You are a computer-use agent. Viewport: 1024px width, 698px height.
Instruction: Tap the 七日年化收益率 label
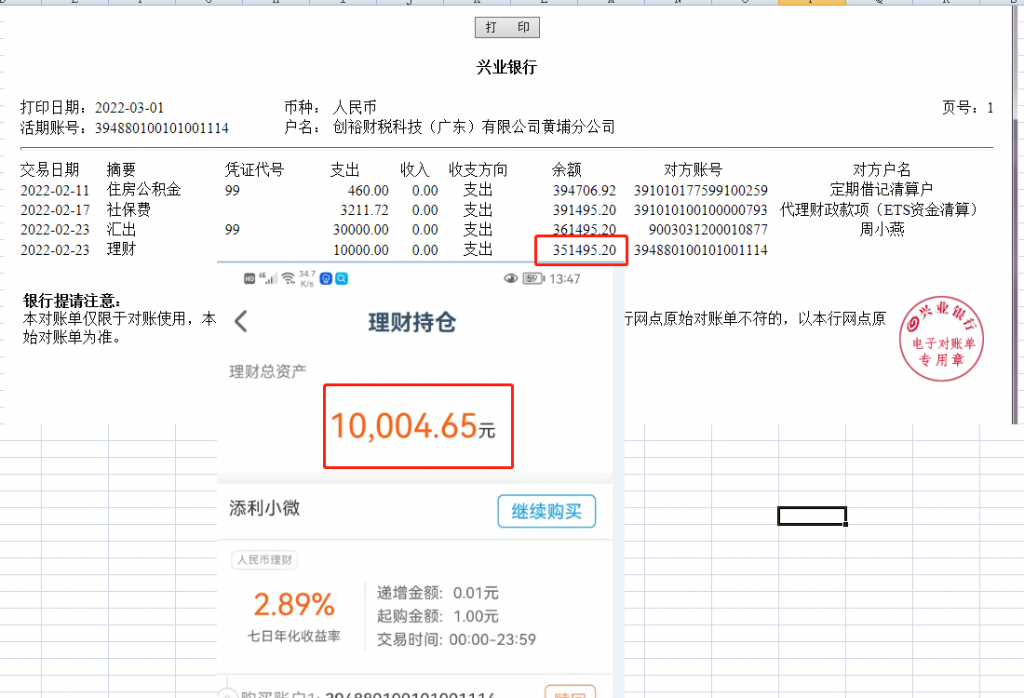(294, 636)
